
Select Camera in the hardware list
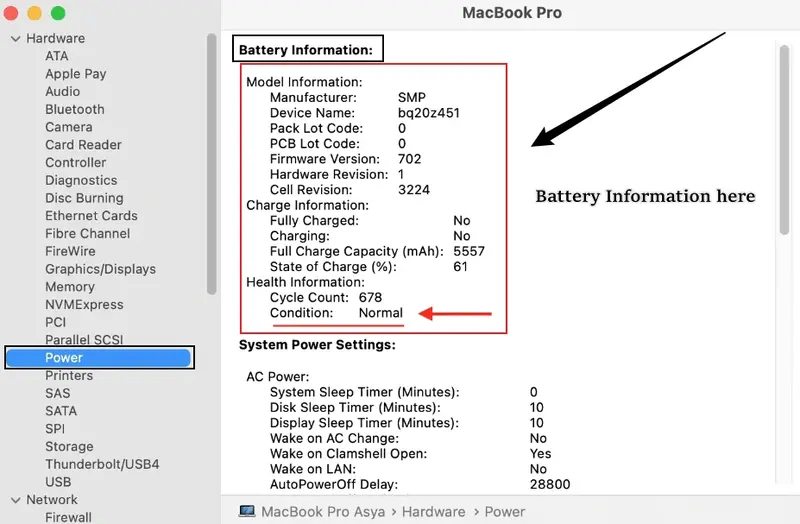pyautogui.click(x=69, y=127)
